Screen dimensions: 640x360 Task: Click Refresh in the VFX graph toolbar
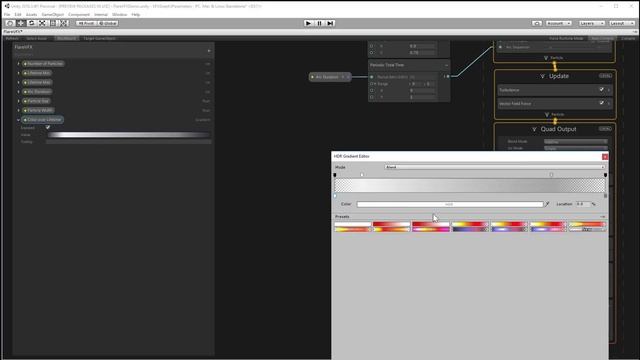pyautogui.click(x=12, y=38)
